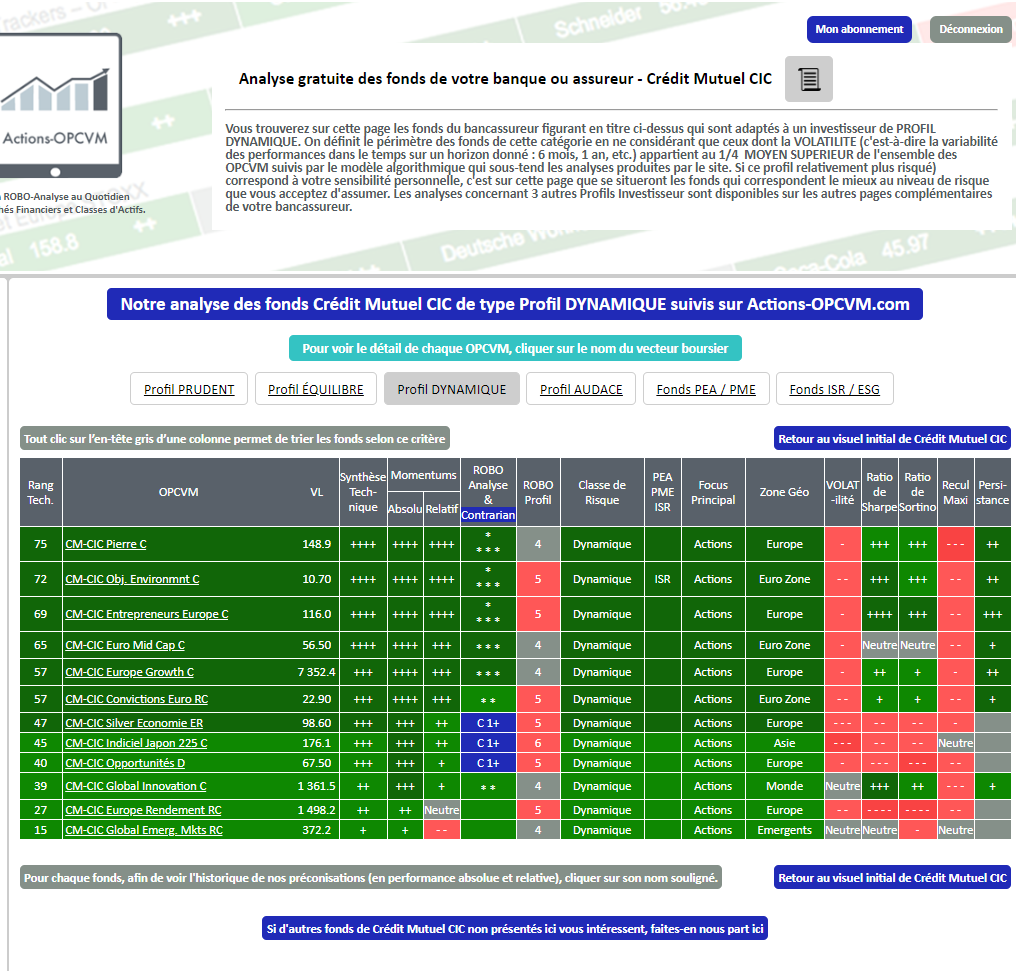Open CM-CIC Entrepreneurs Europe C fund link
Viewport: 1016px width, 971px height.
[x=146, y=614]
